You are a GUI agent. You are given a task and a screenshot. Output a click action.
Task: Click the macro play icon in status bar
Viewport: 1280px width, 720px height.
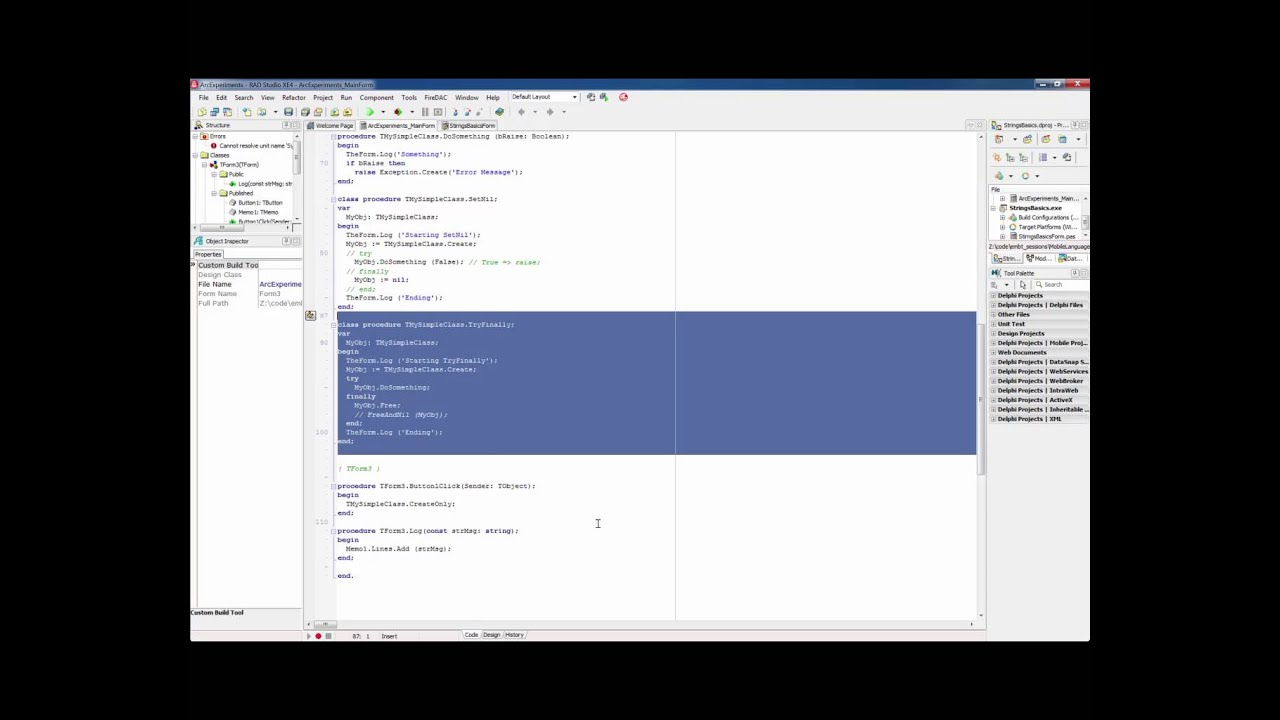(309, 636)
